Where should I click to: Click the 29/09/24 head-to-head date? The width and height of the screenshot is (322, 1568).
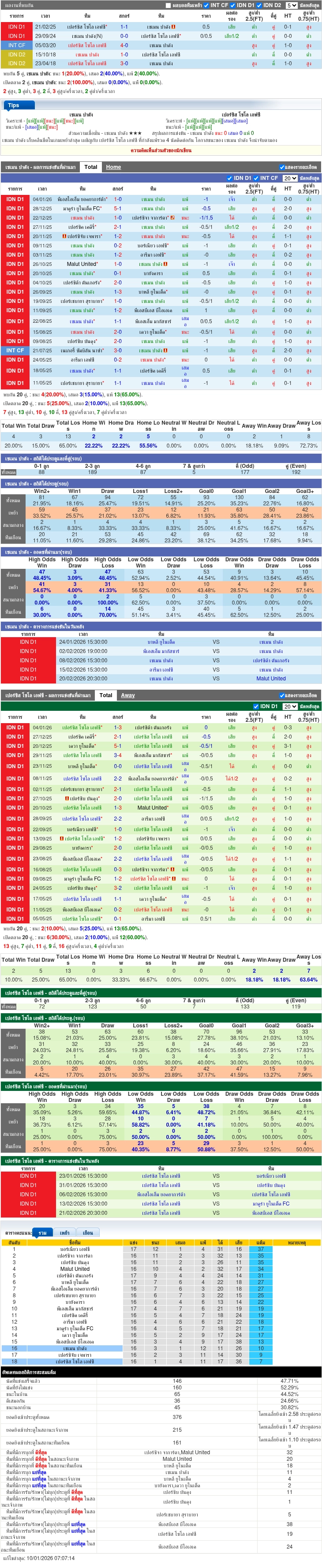(x=45, y=36)
